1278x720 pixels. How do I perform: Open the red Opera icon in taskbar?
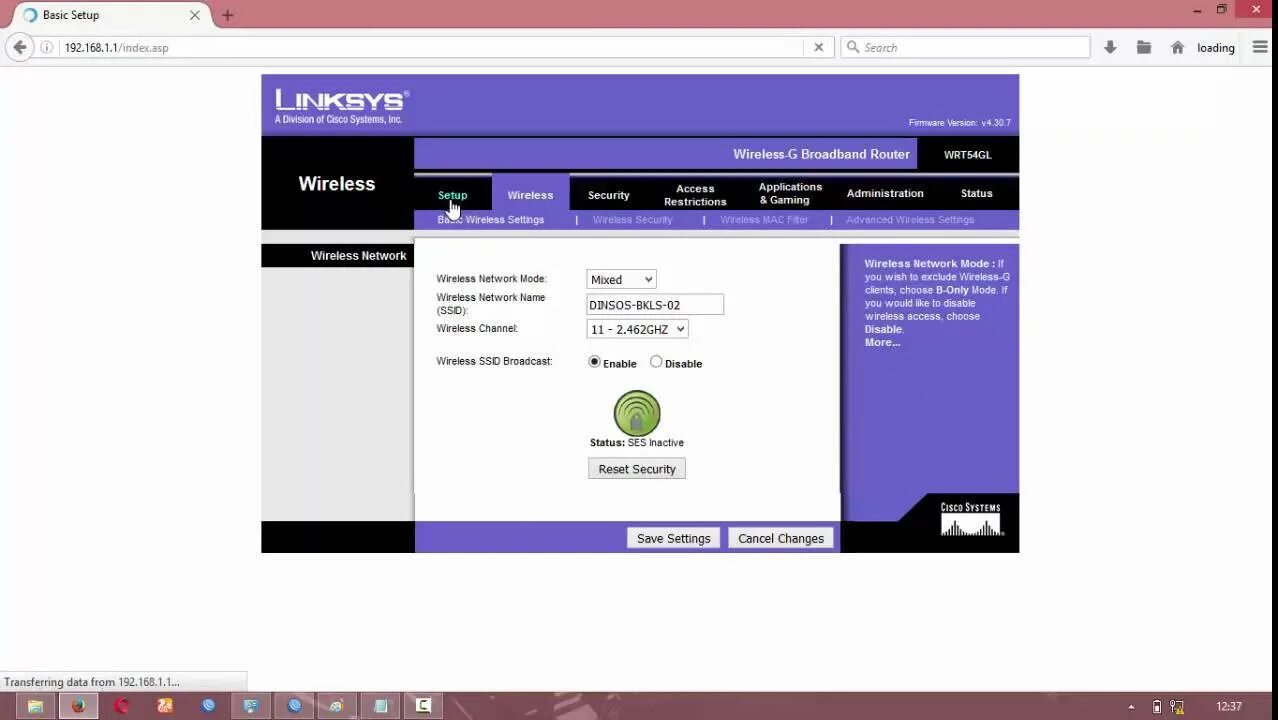[122, 706]
